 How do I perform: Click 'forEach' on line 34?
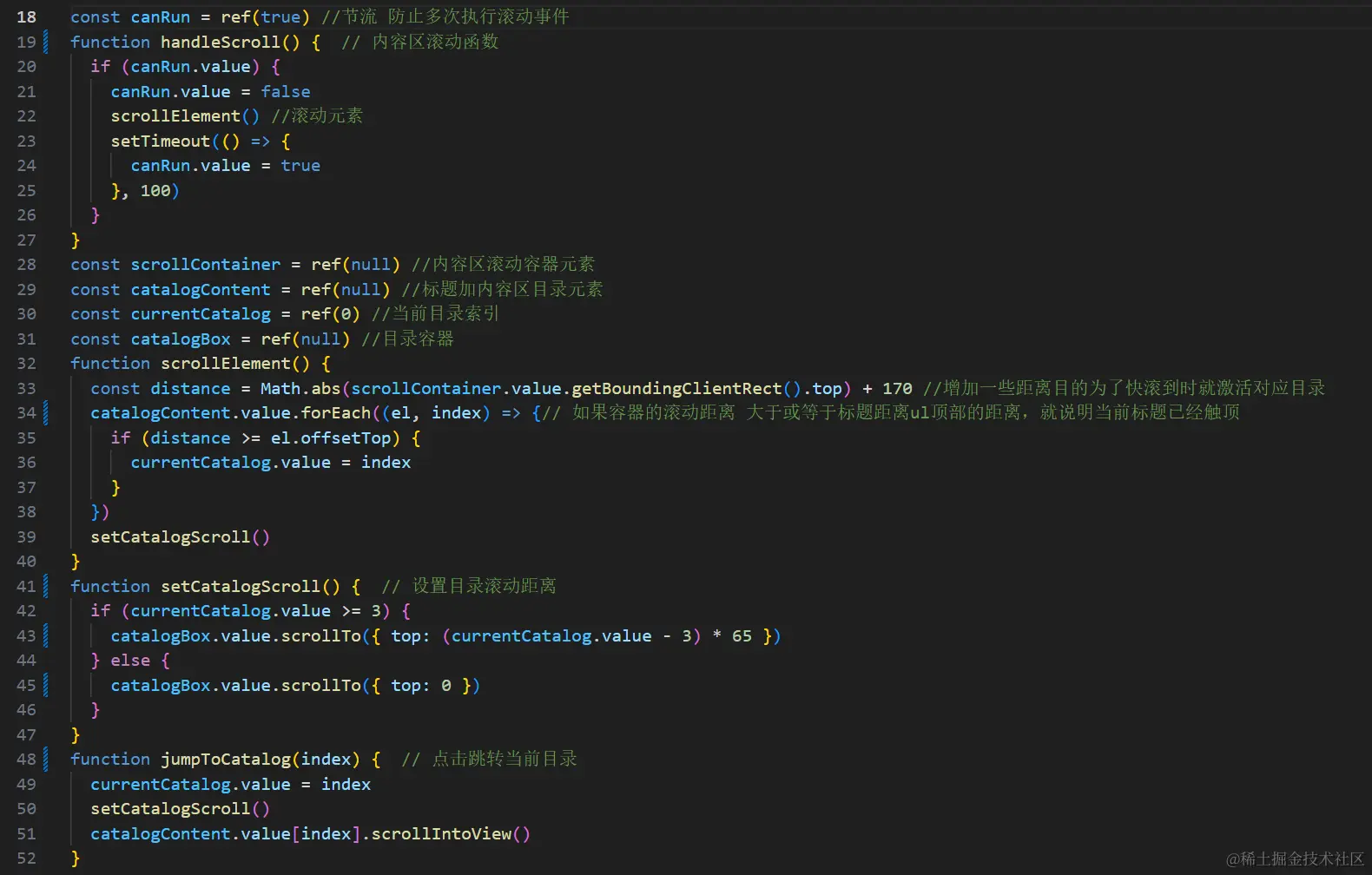[x=336, y=412]
